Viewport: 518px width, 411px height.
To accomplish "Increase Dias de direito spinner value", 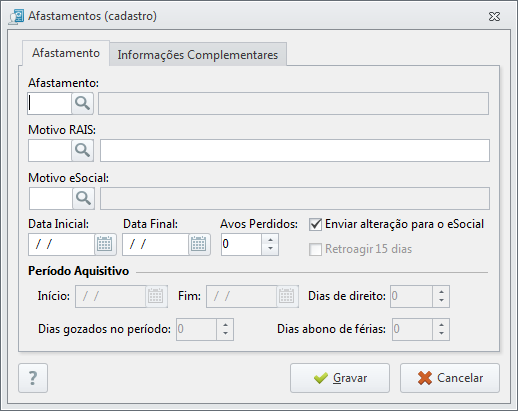I will coord(441,292).
